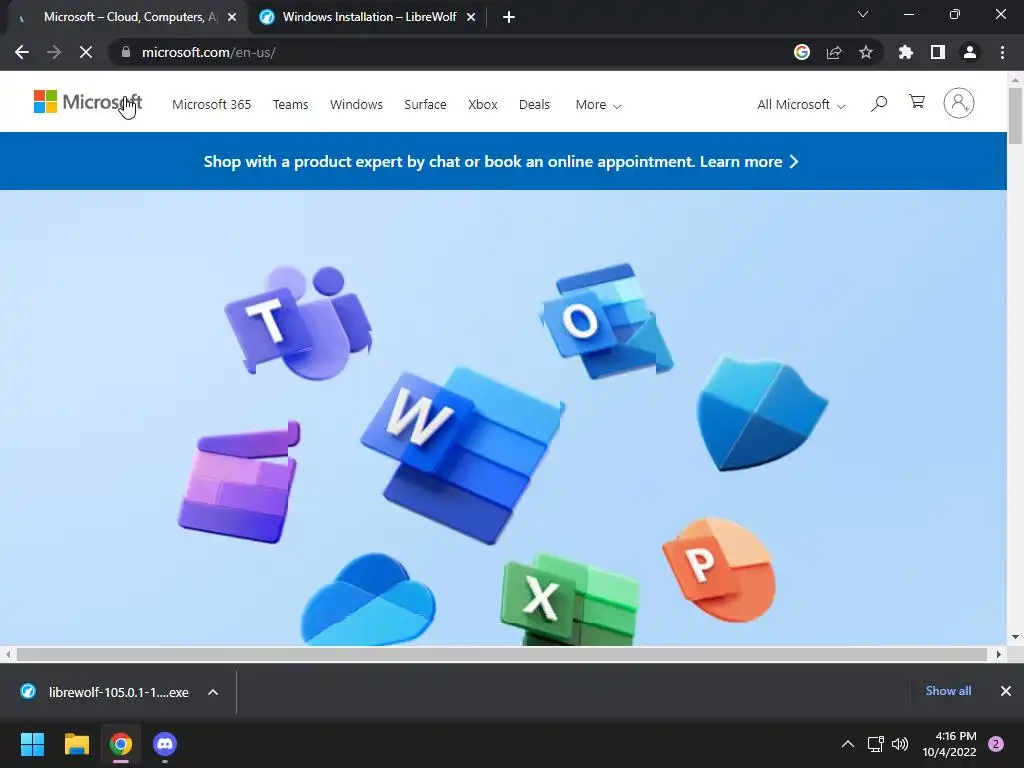Click the sign-in account avatar icon
The width and height of the screenshot is (1024, 768).
(959, 103)
